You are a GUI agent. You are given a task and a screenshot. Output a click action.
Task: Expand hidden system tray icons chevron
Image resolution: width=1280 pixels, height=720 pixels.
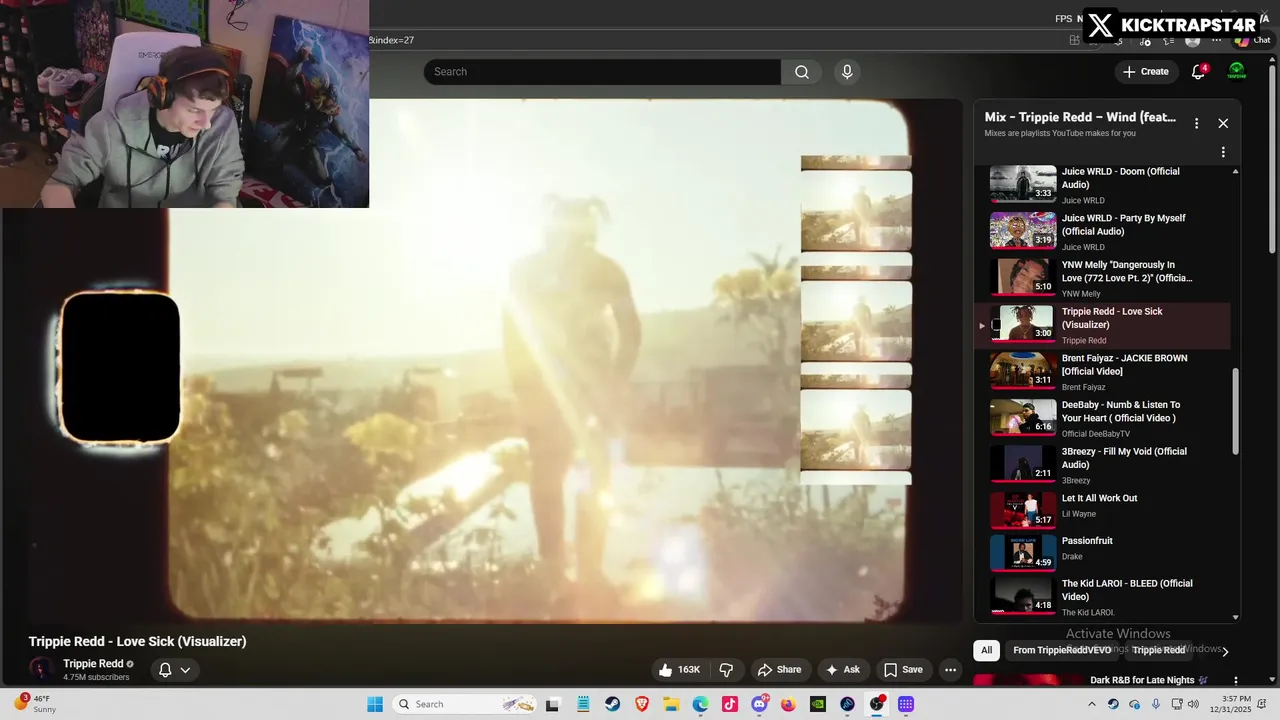click(x=1091, y=704)
